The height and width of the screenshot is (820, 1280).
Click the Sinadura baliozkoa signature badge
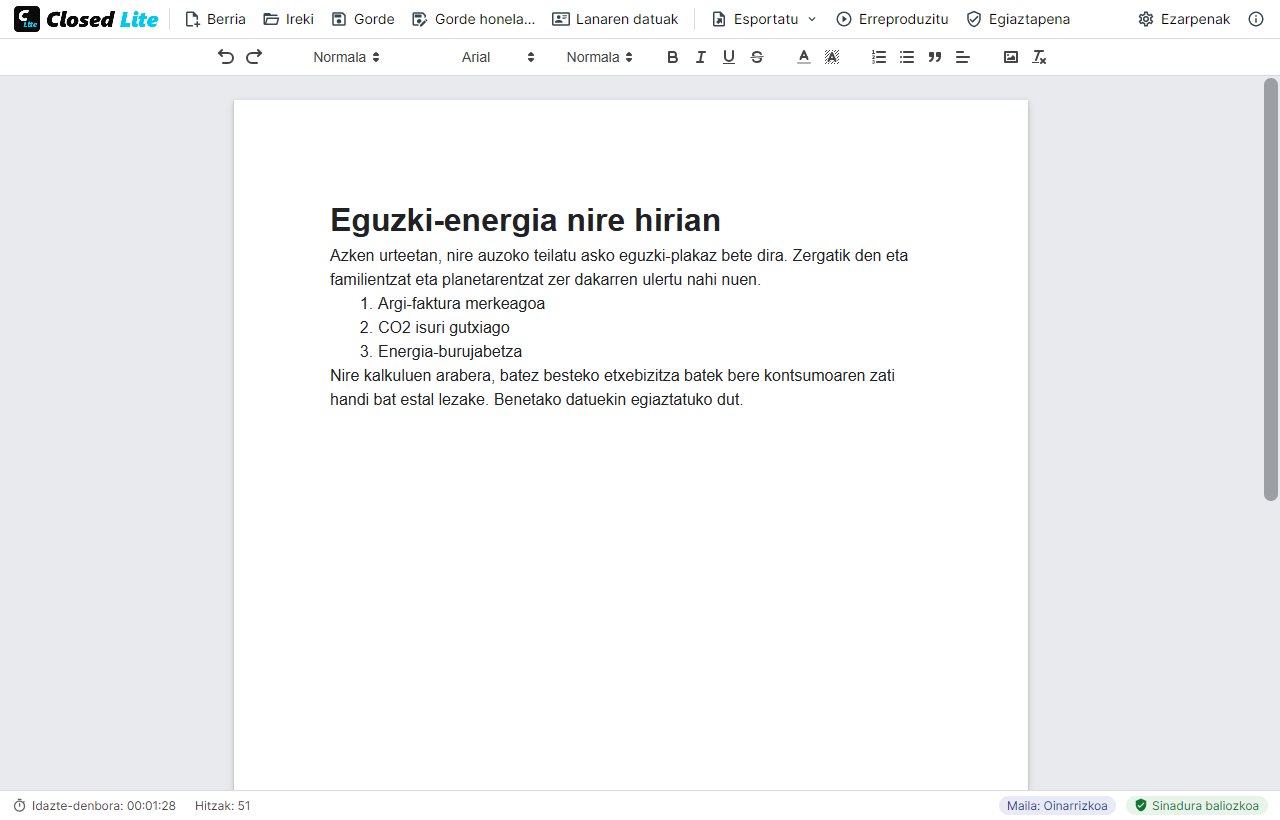tap(1197, 806)
